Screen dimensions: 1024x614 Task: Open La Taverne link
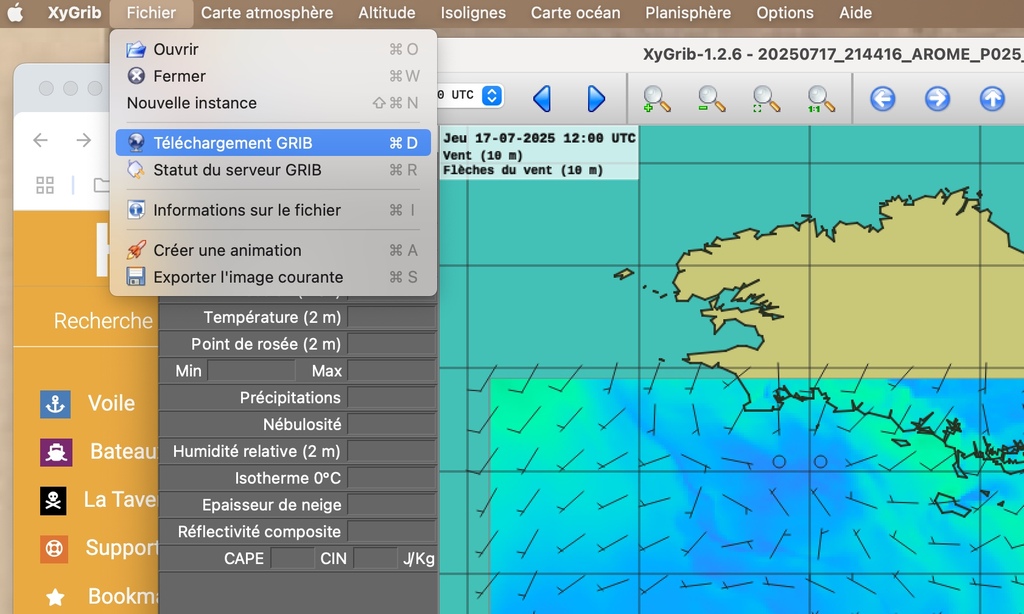pyautogui.click(x=120, y=500)
